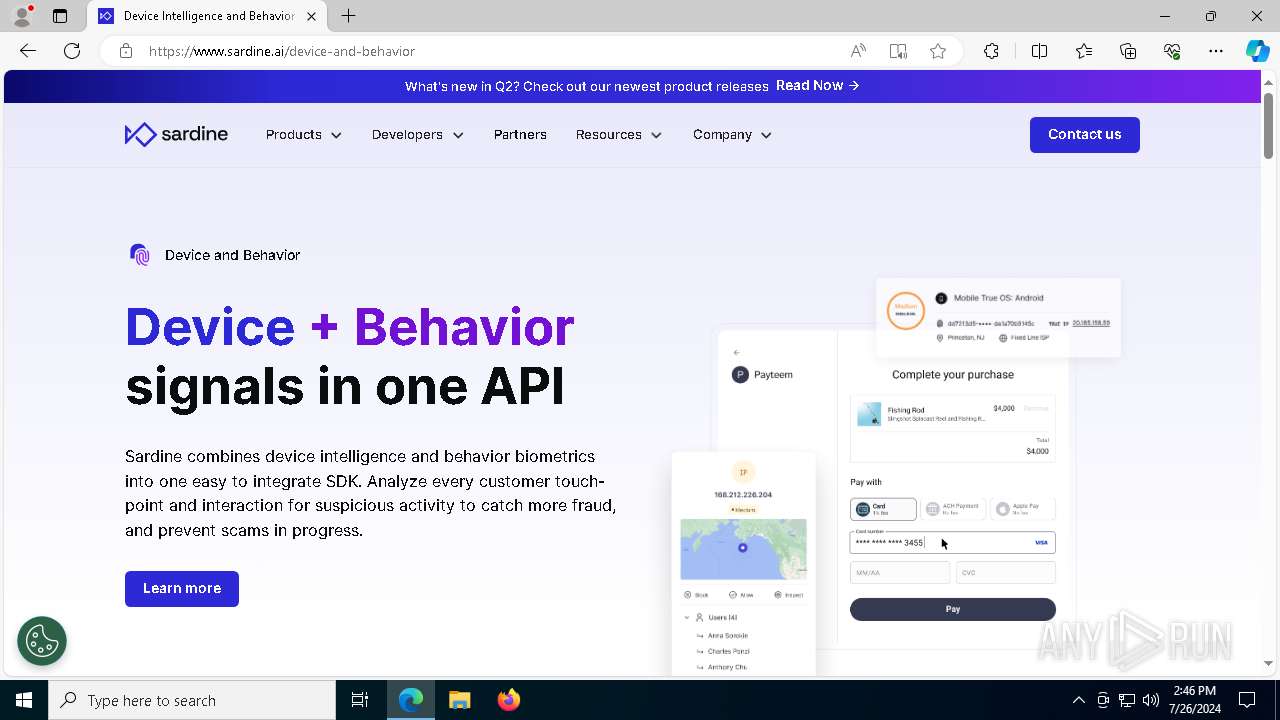Open the Partners nav link

coord(520,134)
